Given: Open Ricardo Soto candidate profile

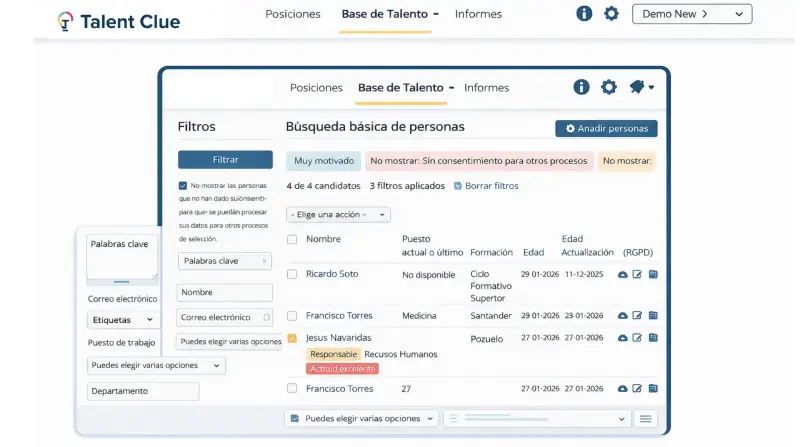Looking at the screenshot, I should [x=332, y=274].
